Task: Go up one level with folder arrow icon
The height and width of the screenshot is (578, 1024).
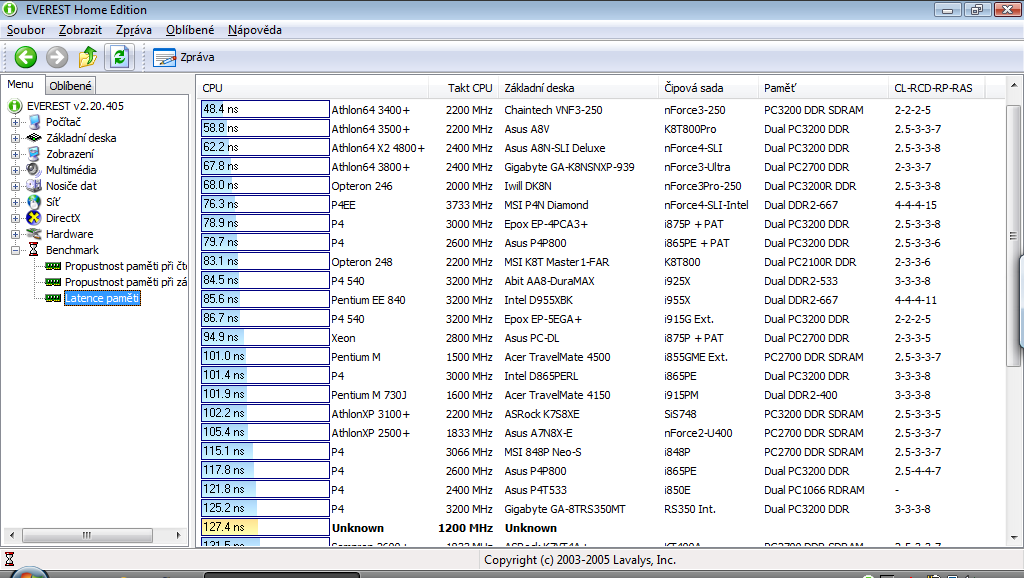Action: tap(88, 57)
